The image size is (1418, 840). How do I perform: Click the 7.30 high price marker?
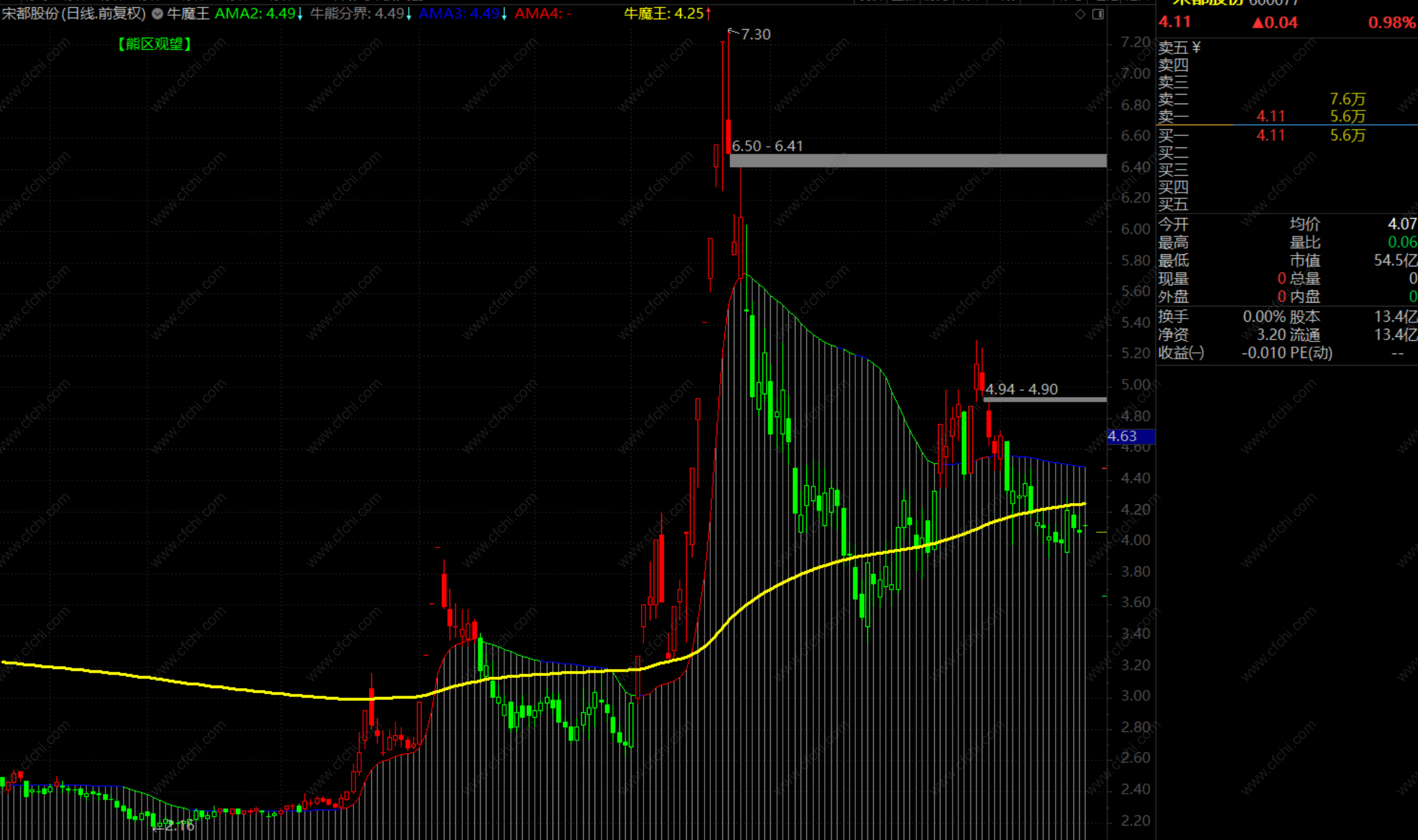coord(755,34)
